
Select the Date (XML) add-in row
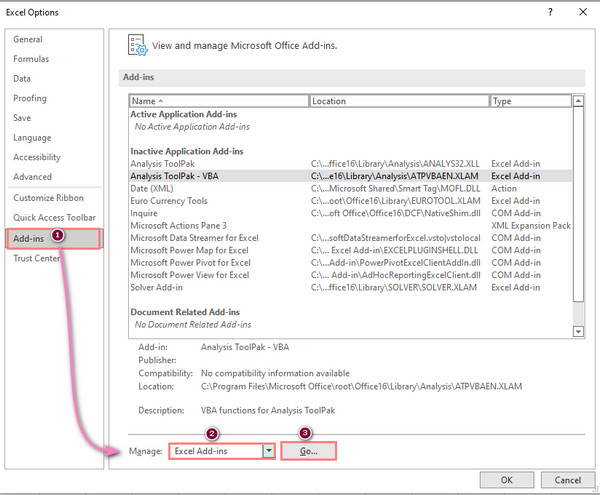(351, 189)
